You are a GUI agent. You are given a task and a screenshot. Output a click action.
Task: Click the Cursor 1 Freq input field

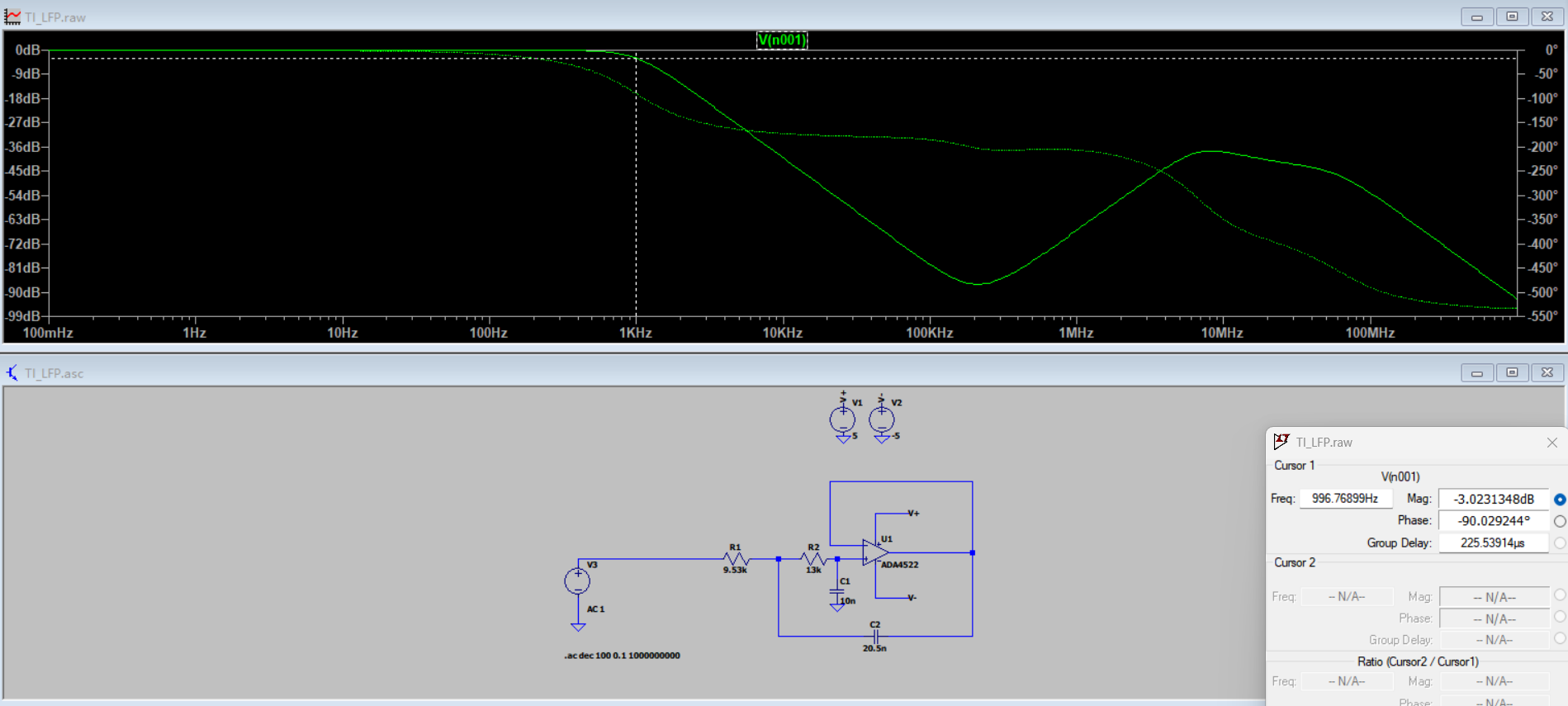[x=1345, y=499]
